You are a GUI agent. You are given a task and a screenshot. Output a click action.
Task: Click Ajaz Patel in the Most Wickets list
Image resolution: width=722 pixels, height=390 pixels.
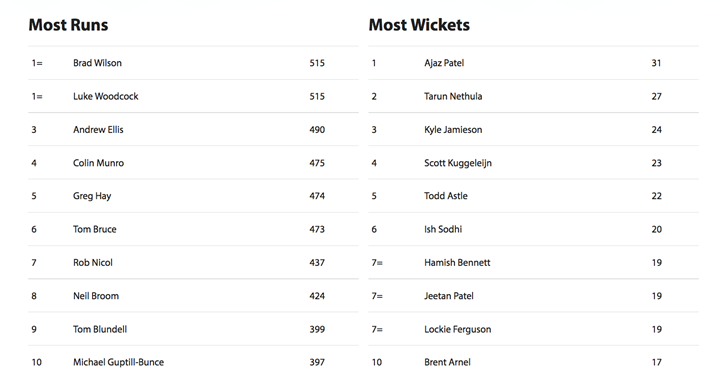point(444,63)
